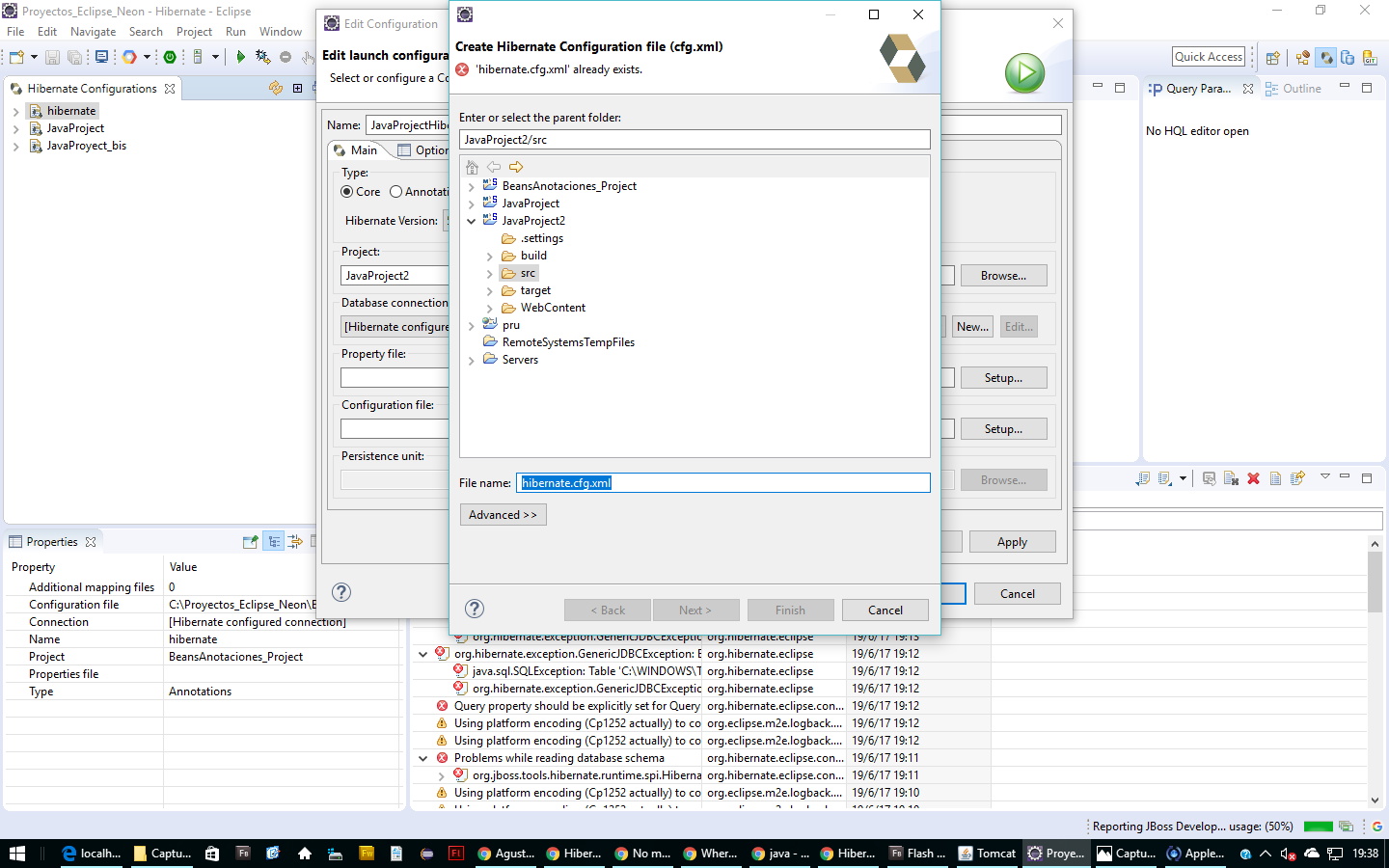Open the Tomcat taskbar item

(x=987, y=853)
